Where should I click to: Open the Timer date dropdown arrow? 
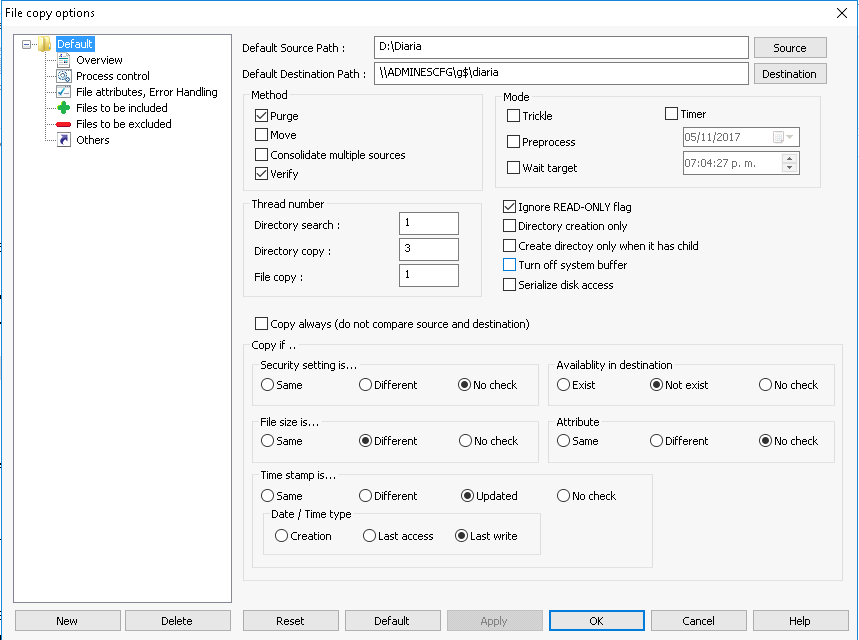tap(789, 137)
